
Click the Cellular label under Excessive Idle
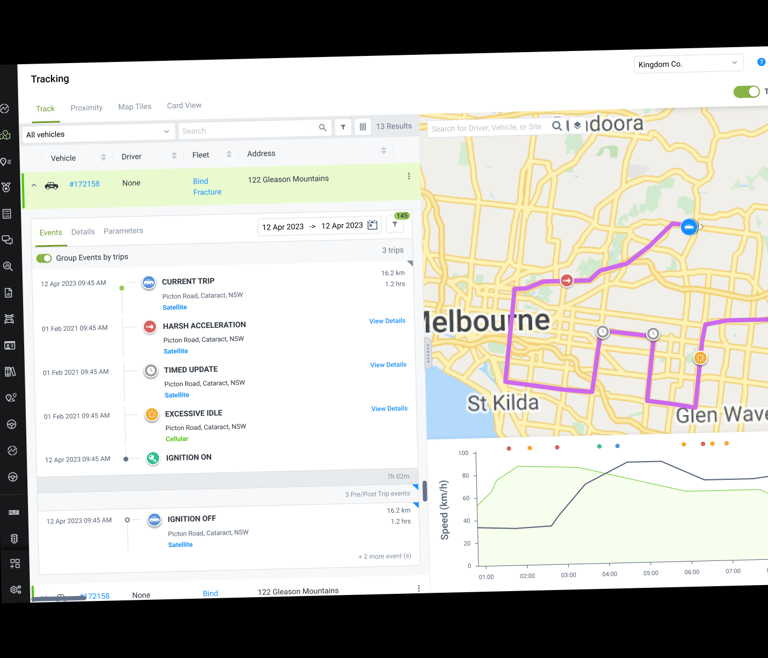pyautogui.click(x=177, y=439)
